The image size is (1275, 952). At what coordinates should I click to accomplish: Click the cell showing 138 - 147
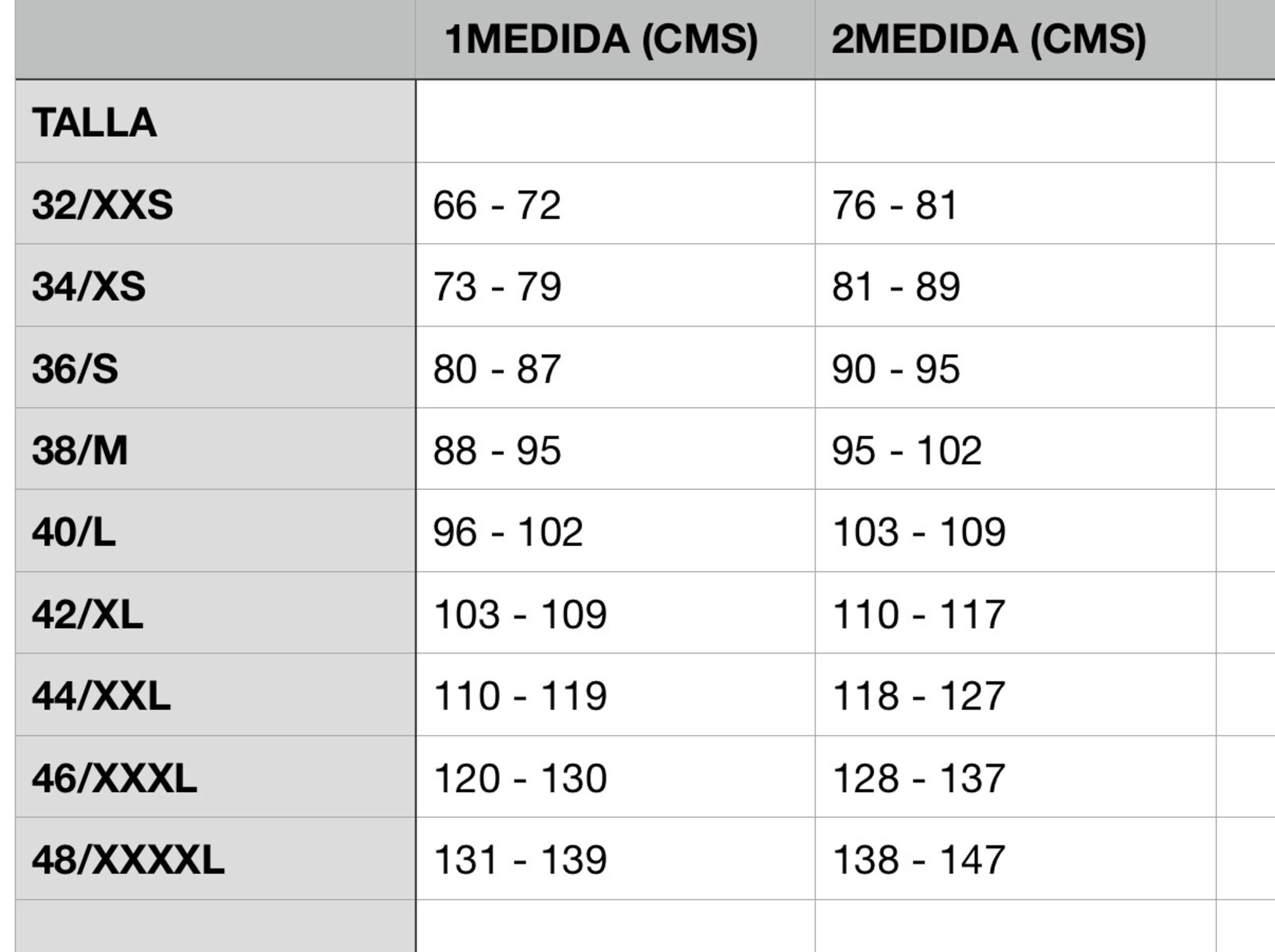(1016, 859)
